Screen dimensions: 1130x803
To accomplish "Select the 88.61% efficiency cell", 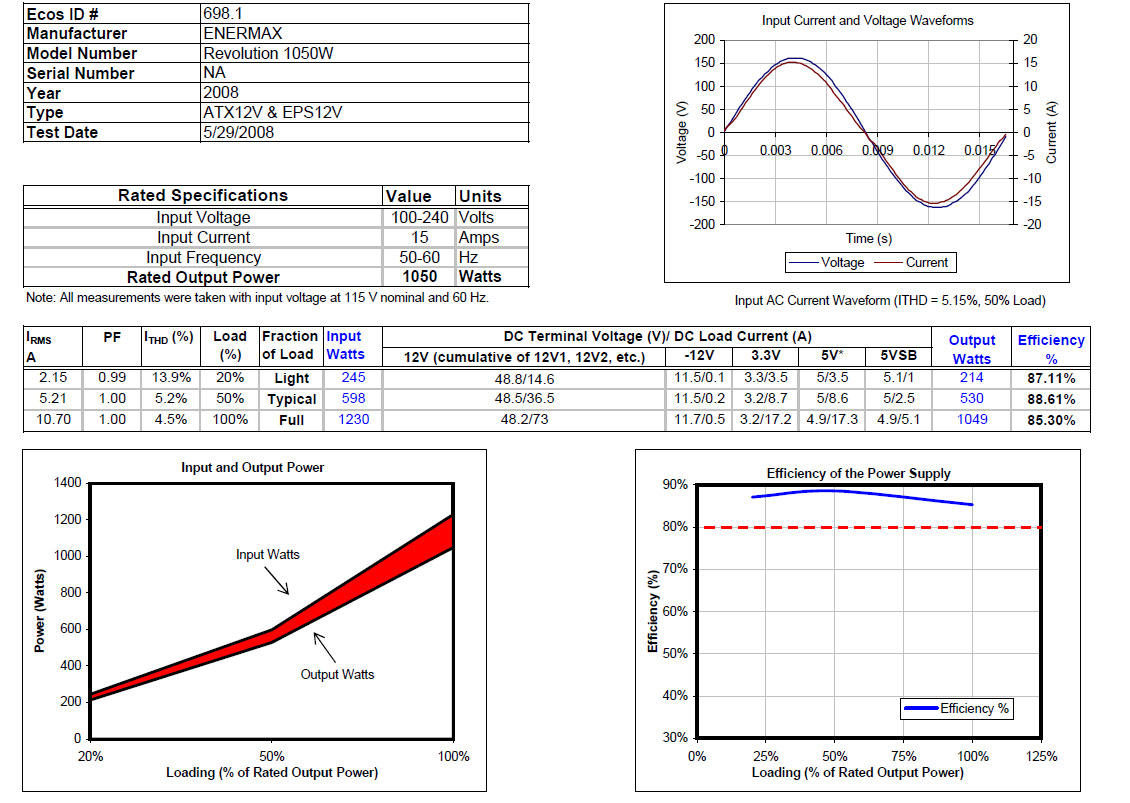I will (1050, 399).
